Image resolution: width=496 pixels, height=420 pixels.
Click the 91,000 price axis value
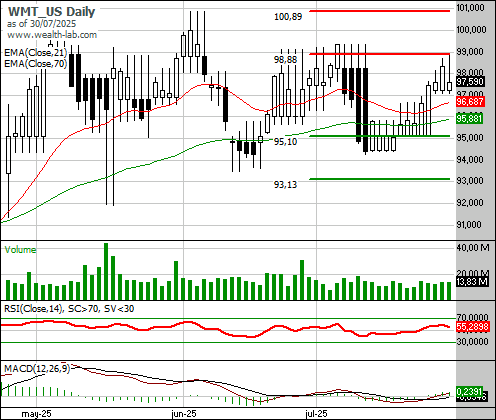pyautogui.click(x=469, y=225)
